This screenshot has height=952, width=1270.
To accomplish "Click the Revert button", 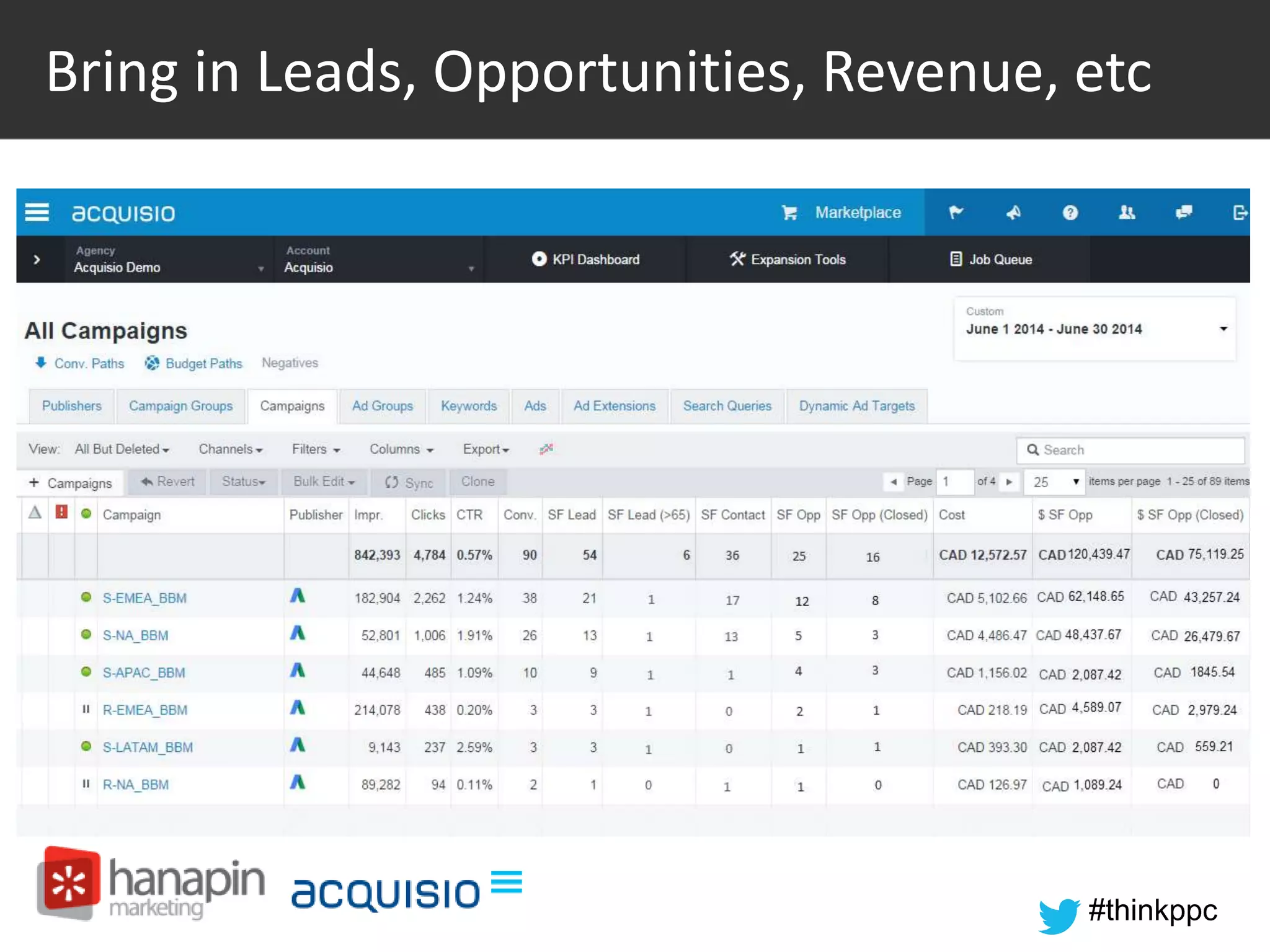I will (x=167, y=482).
